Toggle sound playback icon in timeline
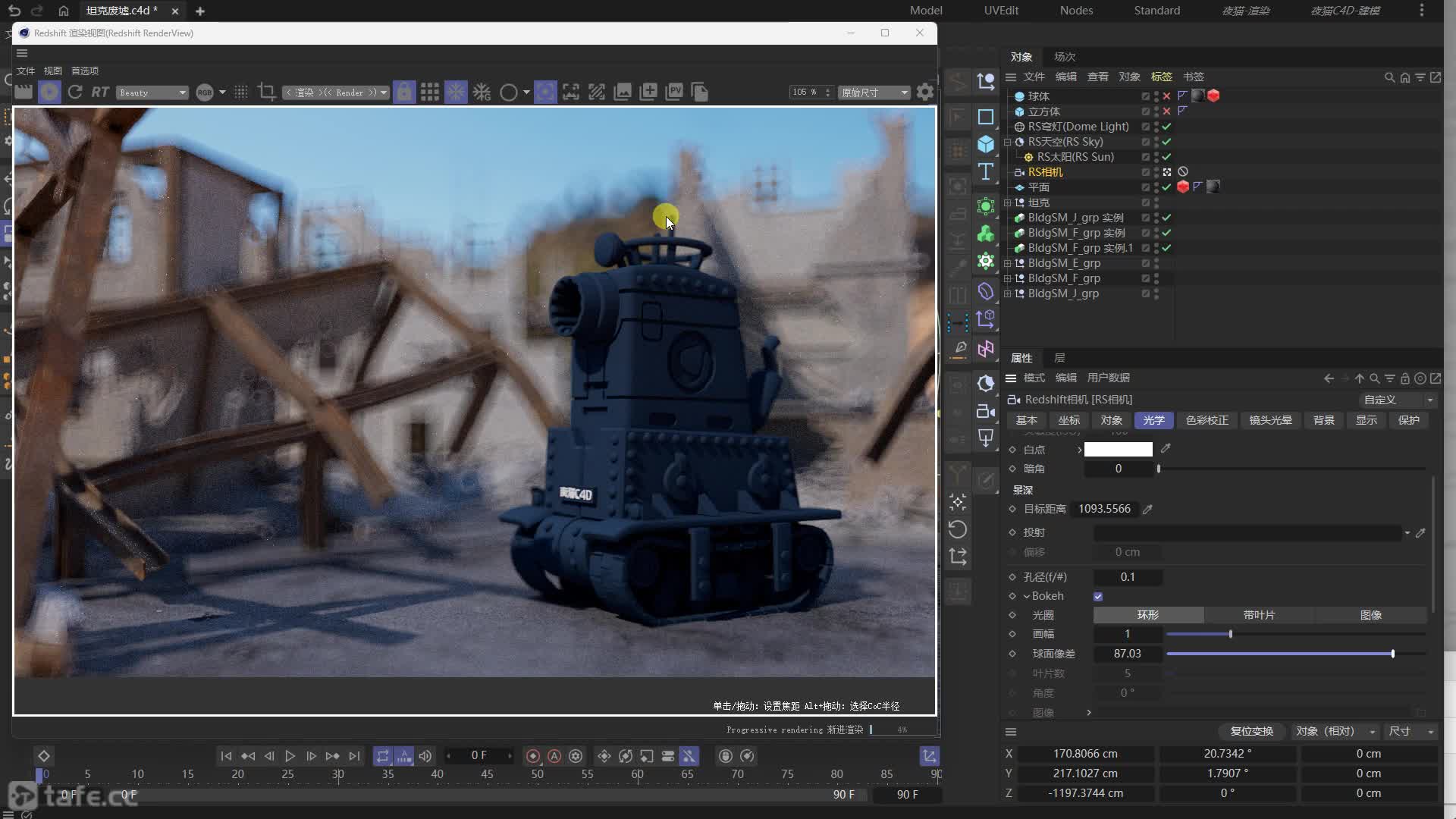 [425, 756]
